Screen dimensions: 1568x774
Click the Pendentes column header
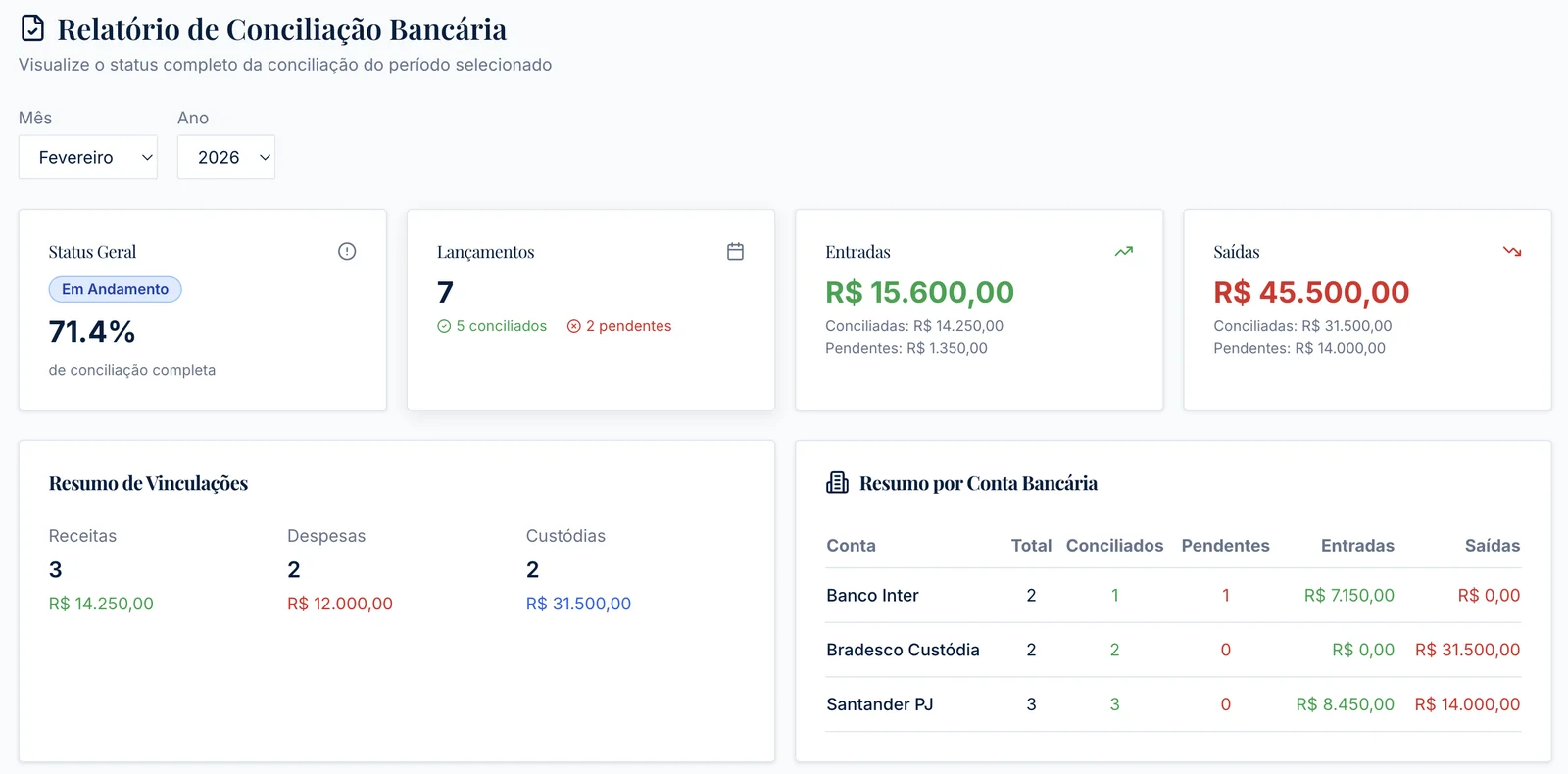(1225, 546)
